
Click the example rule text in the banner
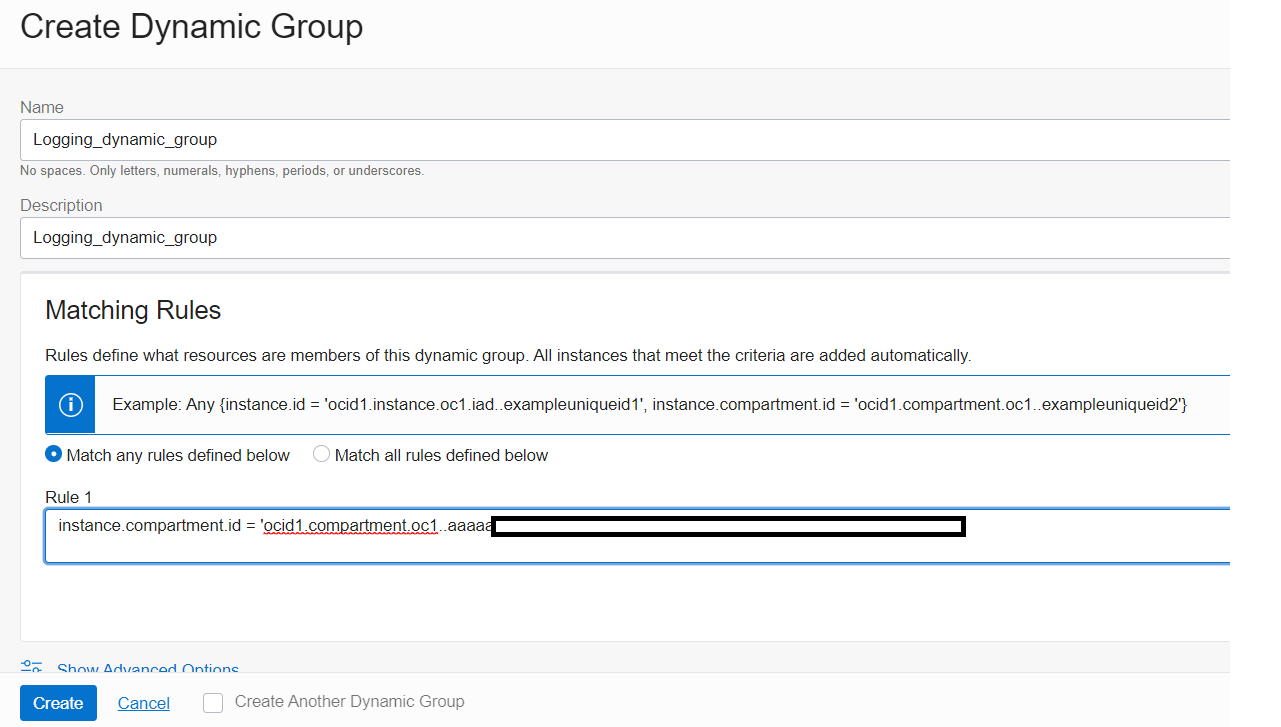pos(649,405)
